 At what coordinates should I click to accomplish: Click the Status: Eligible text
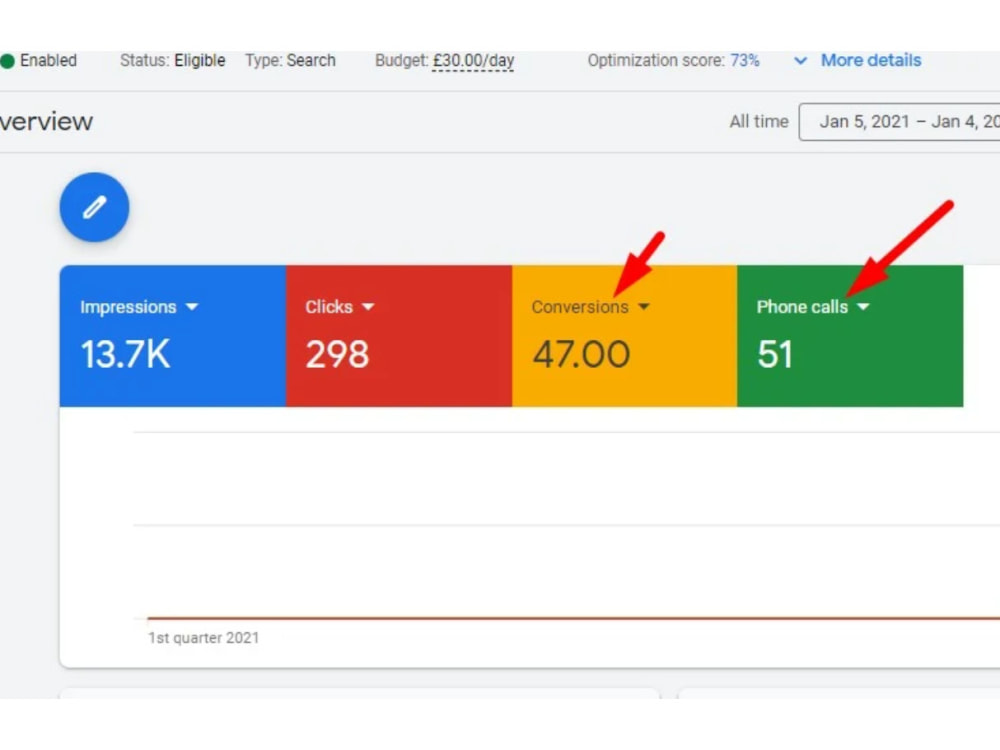pos(173,61)
